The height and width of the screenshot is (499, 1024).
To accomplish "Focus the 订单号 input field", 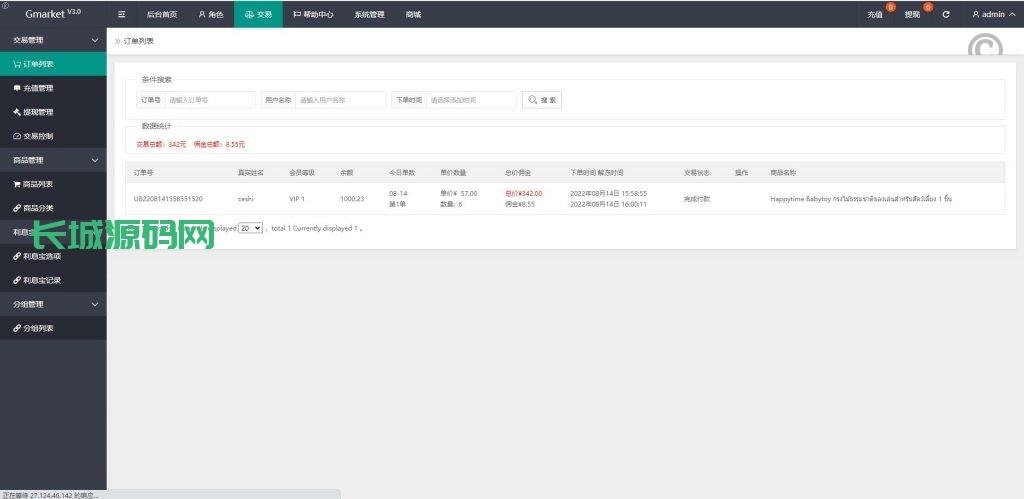I will coord(210,100).
